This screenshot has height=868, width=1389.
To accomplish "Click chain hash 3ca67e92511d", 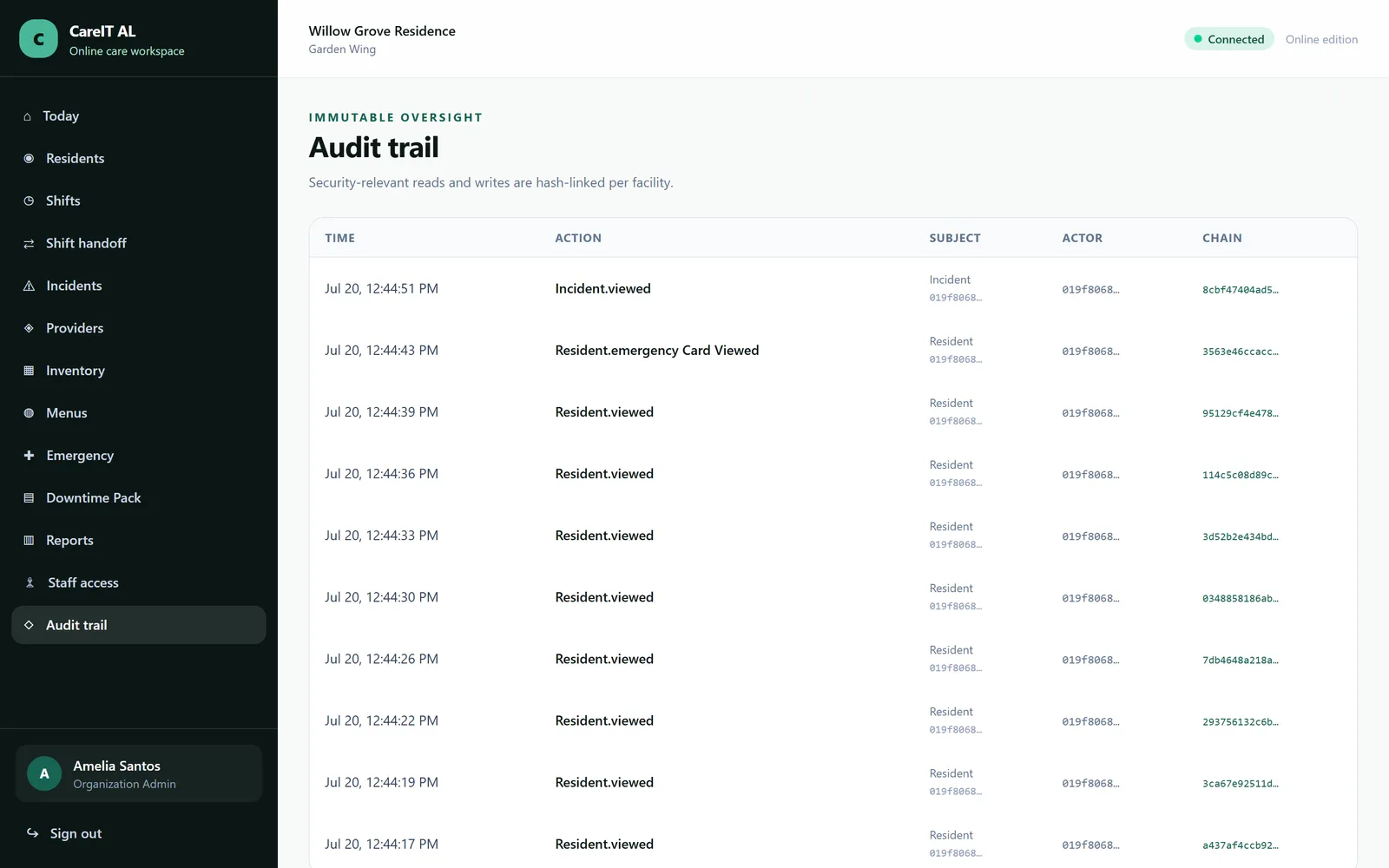I will pyautogui.click(x=1241, y=783).
